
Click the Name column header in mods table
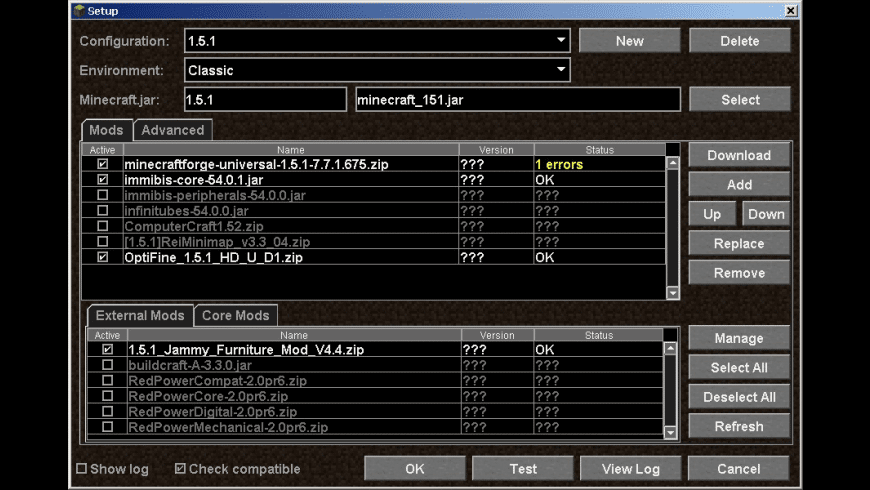[291, 150]
